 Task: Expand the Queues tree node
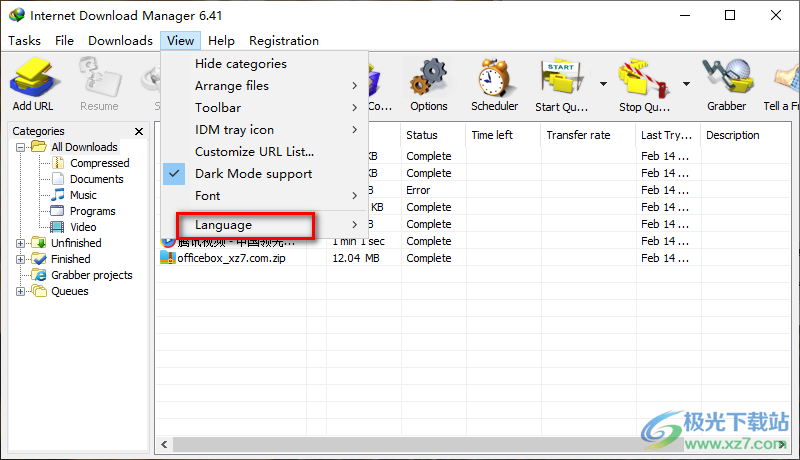click(x=20, y=291)
